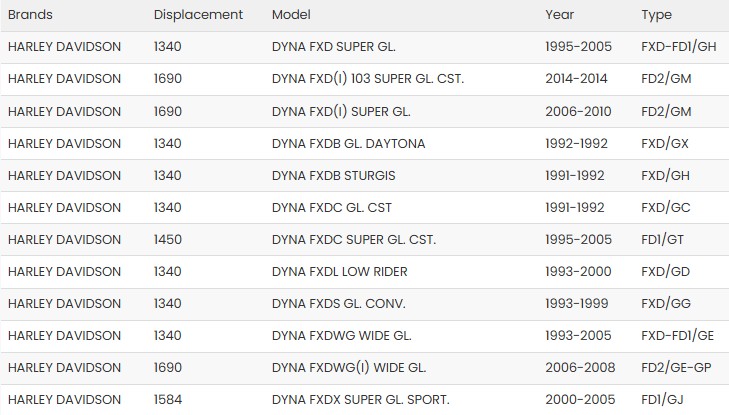Select the DYNA FXDX SUPER GL. SPORT. model

(361, 400)
